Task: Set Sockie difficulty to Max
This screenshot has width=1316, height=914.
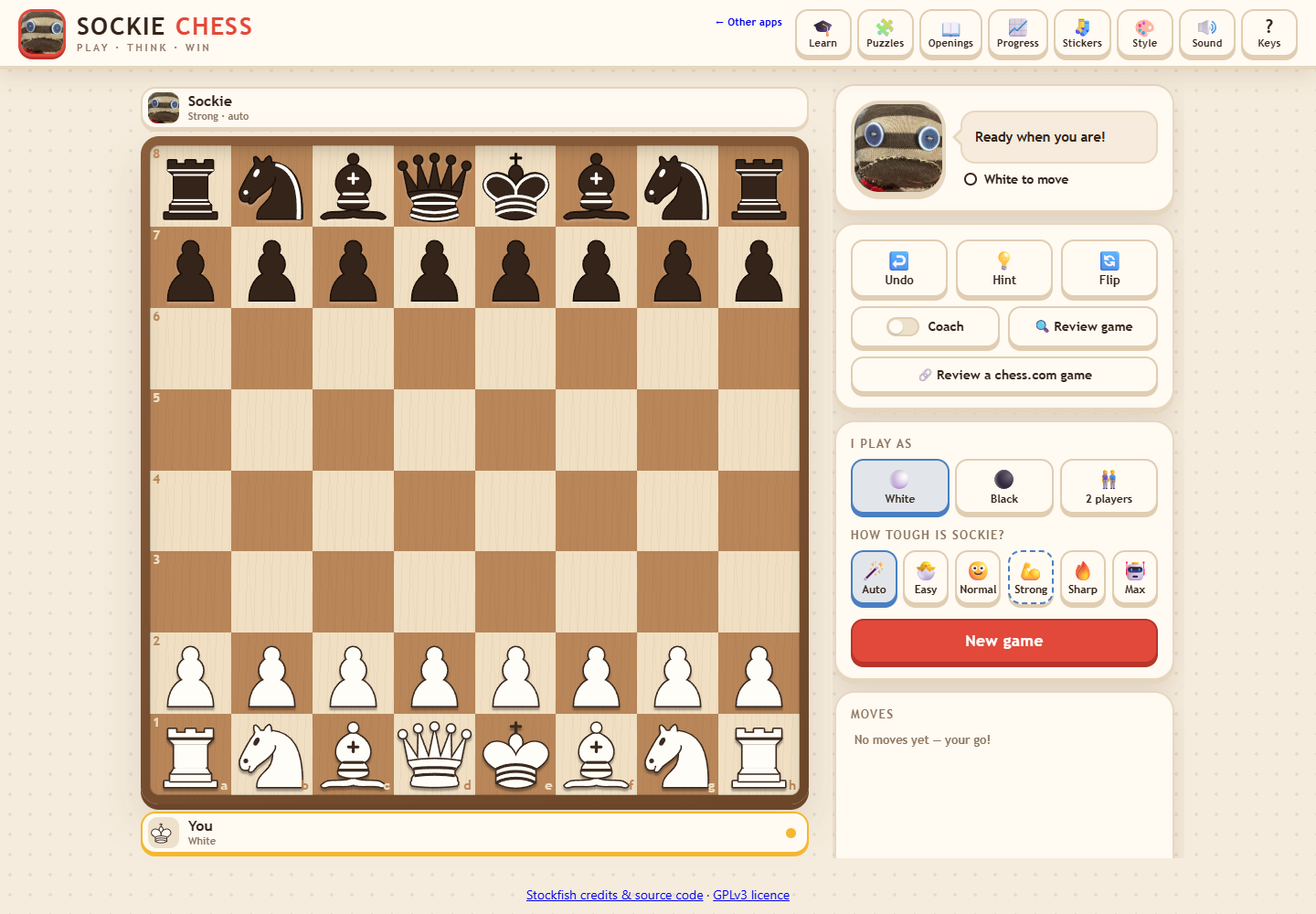Action: coord(1135,578)
